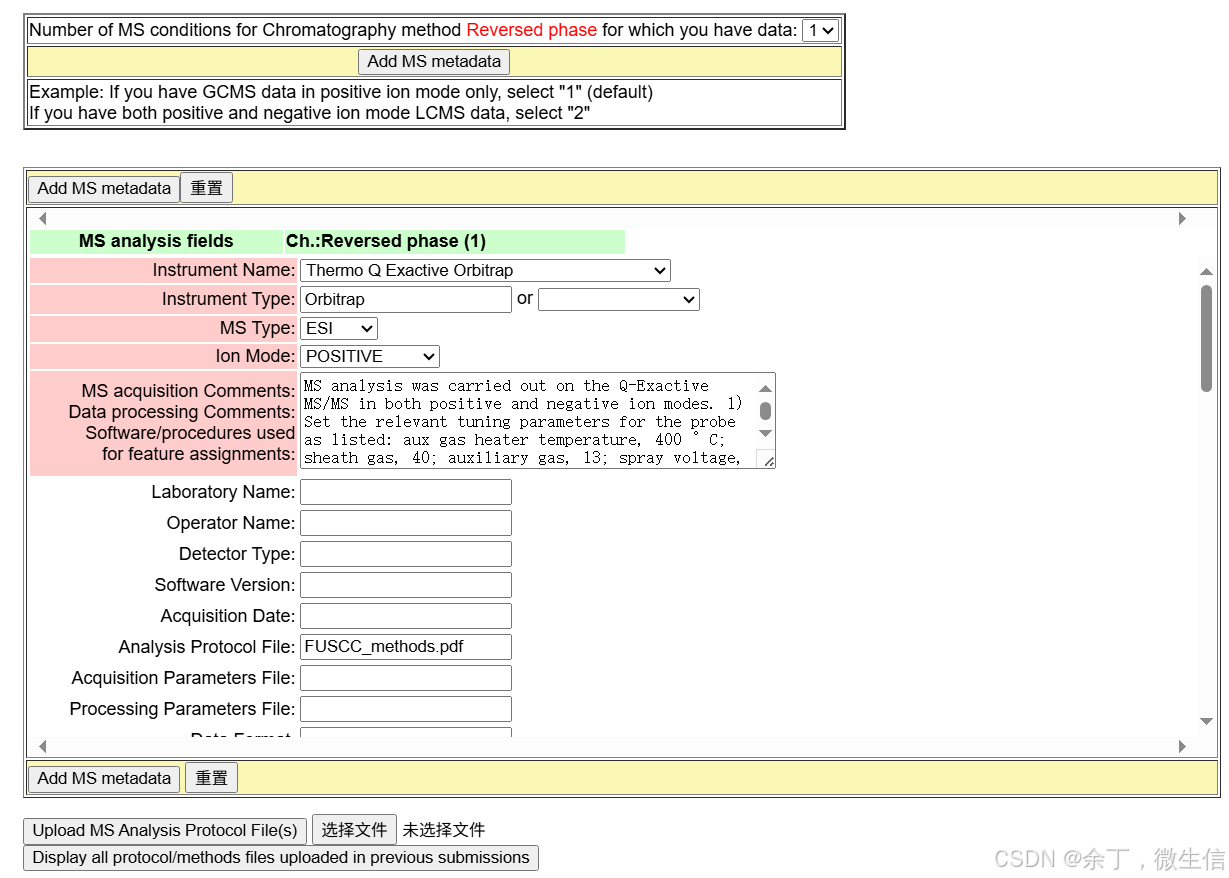
Task: Click the Processing Parameters File field
Action: coord(406,709)
